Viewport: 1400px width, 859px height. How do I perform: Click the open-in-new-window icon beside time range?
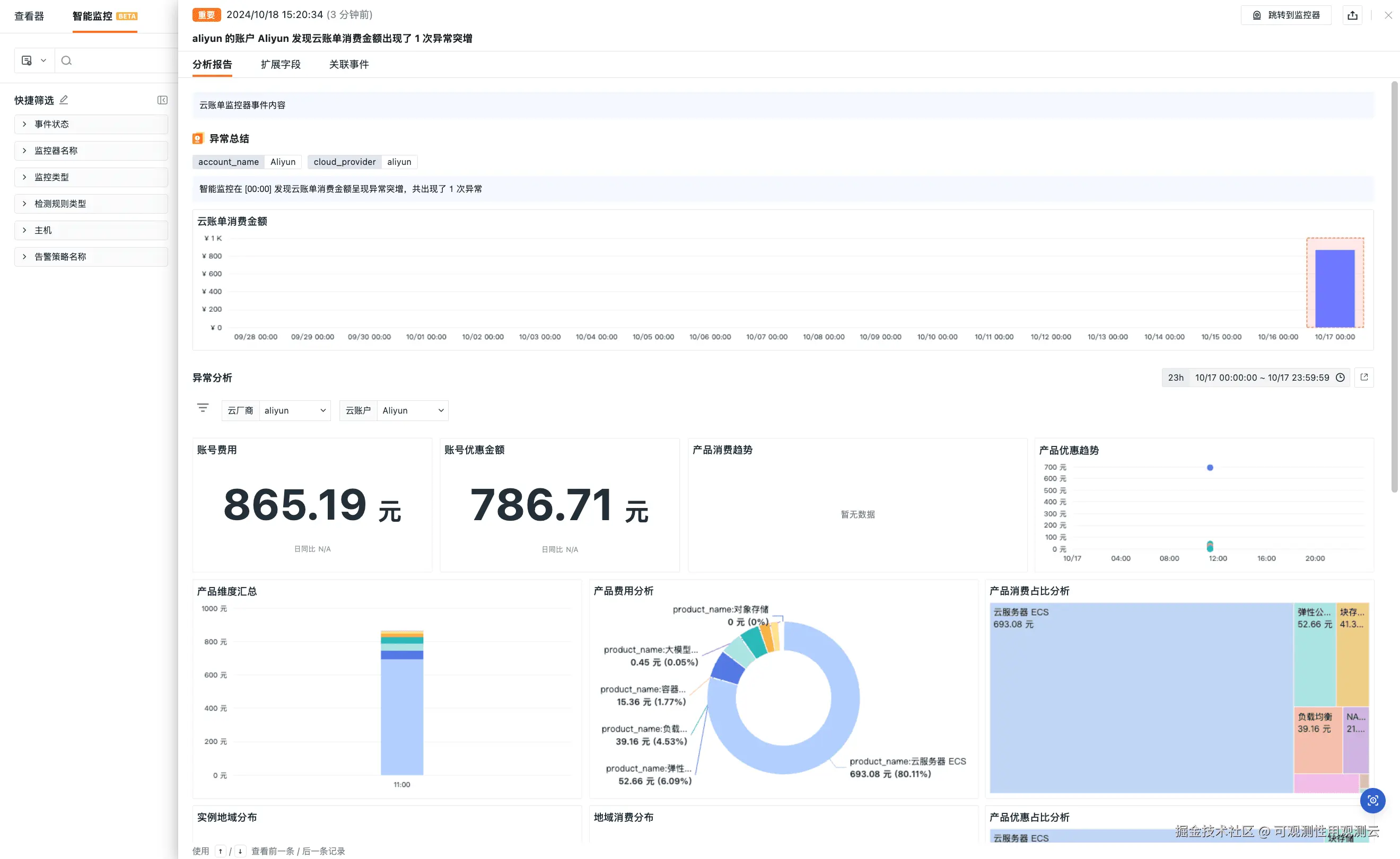[1363, 377]
